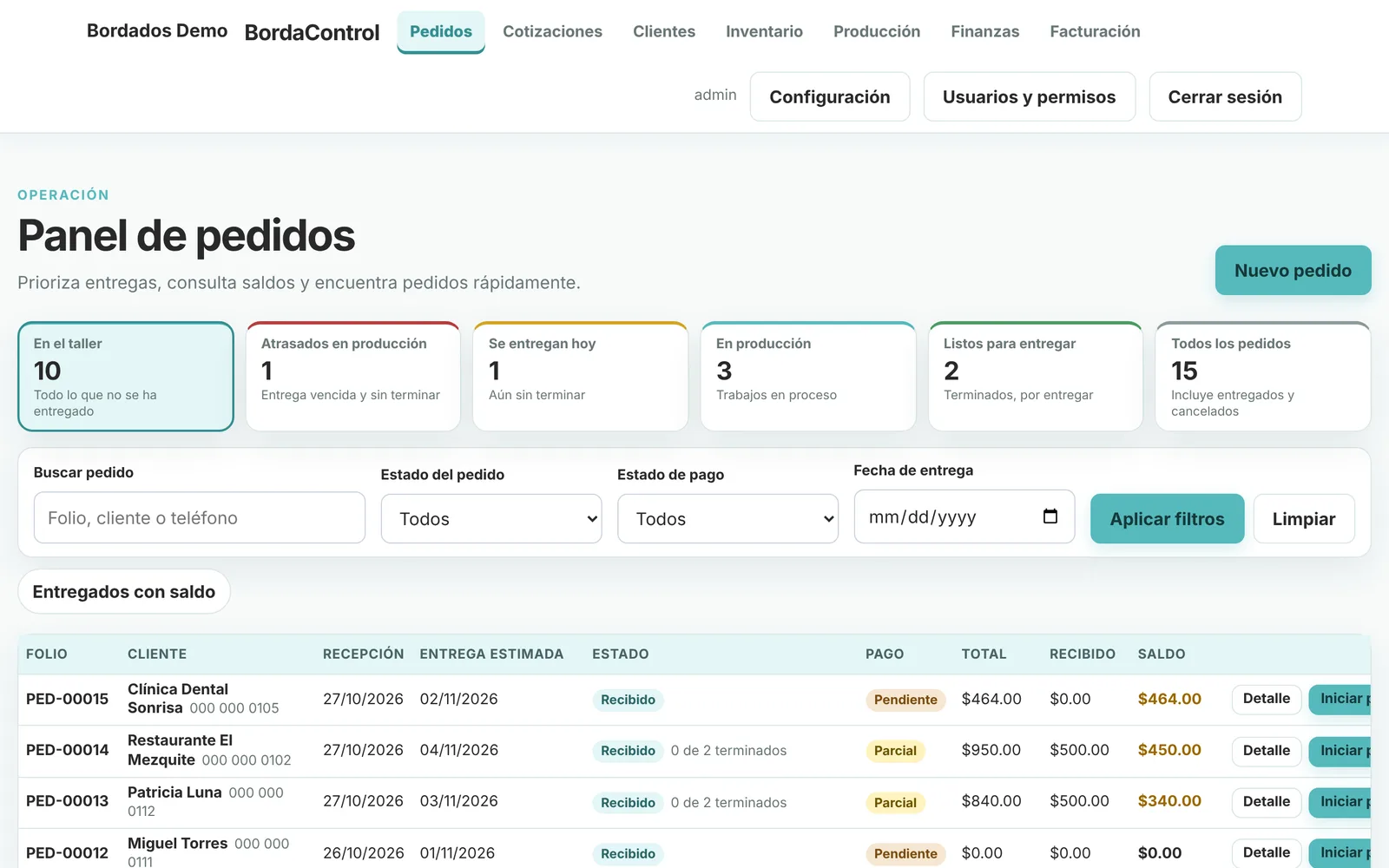Select the Atrasados en producción card

pos(353,377)
